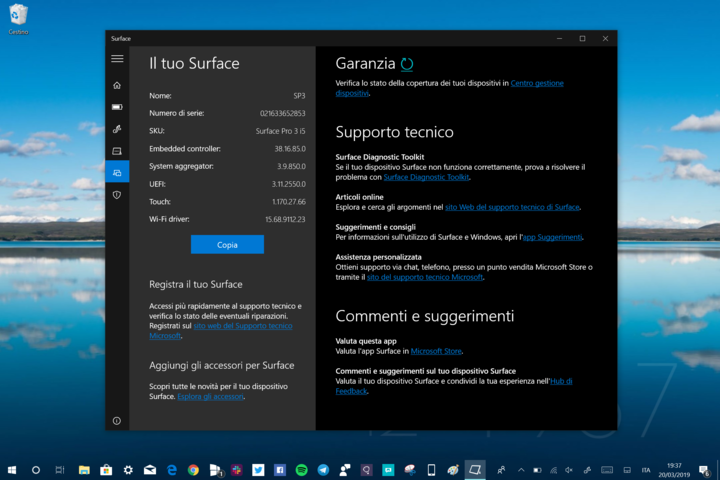The height and width of the screenshot is (480, 720).
Task: Open Slack from taskbar
Action: 236,470
